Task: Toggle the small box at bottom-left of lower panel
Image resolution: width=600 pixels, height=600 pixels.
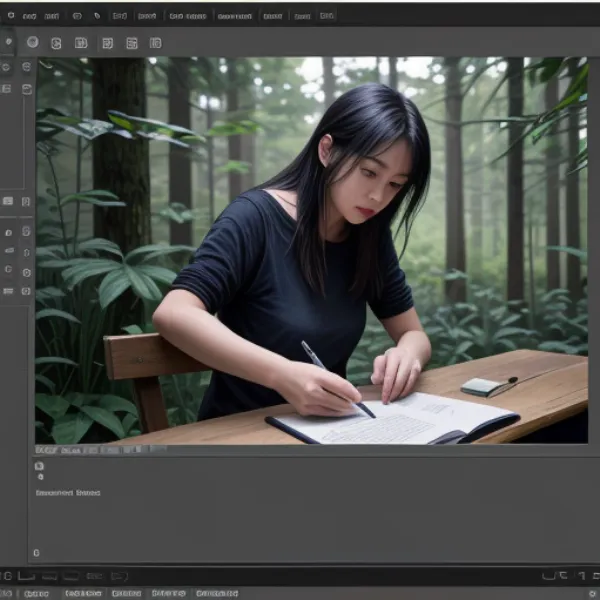Action: pyautogui.click(x=36, y=553)
